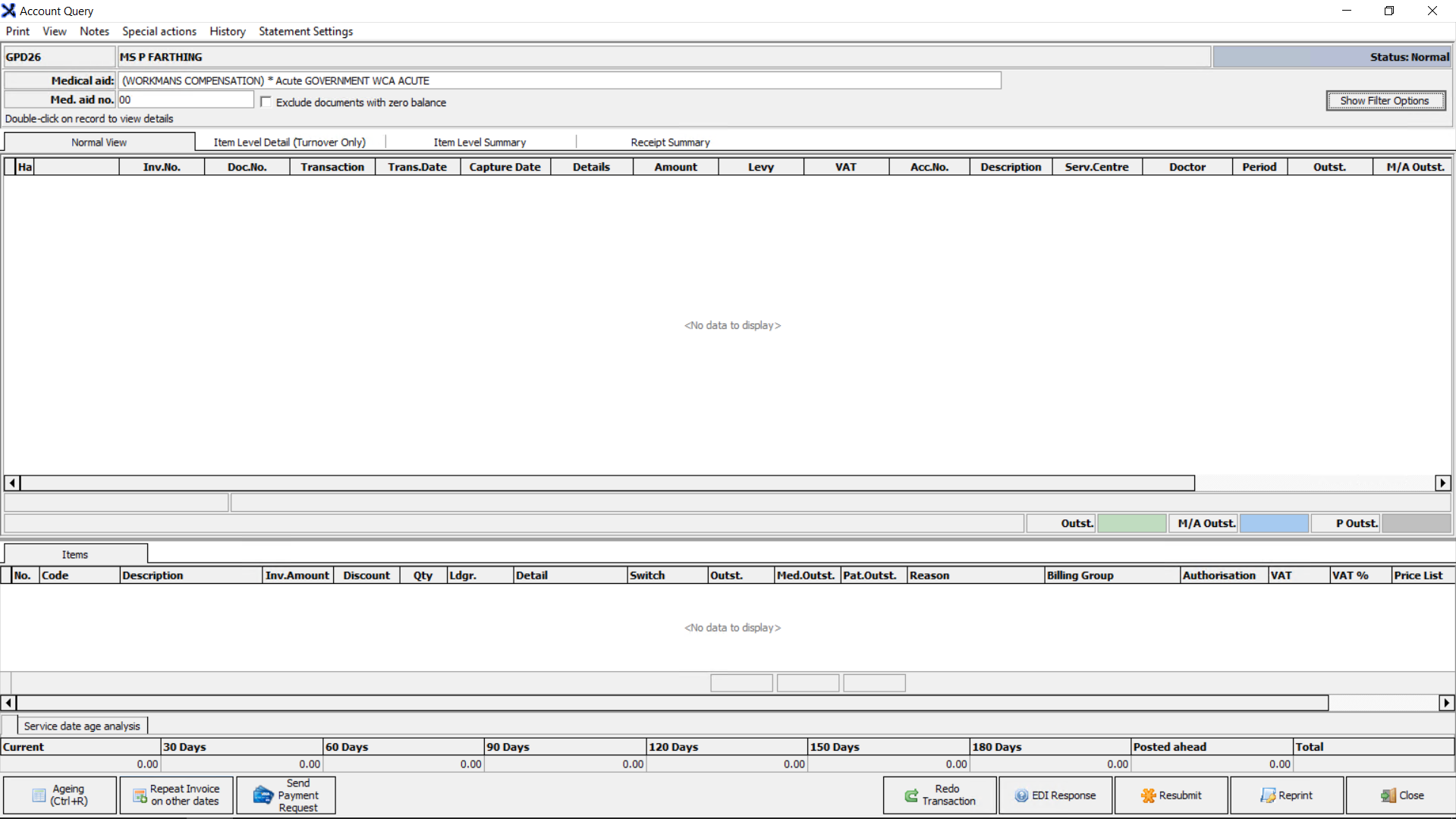Sort by the Amount column header

point(676,167)
